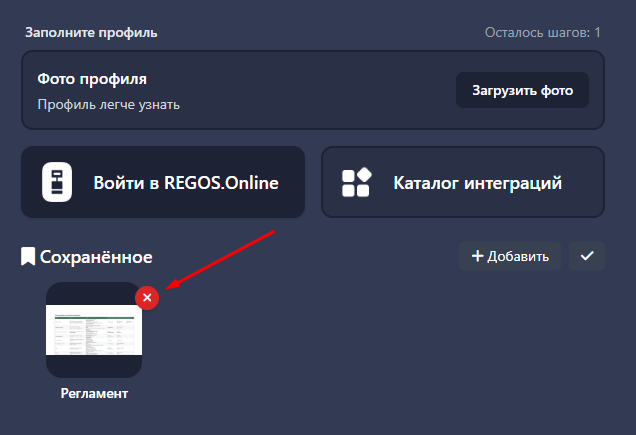
Task: Click the Осталось шагов: 1 counter
Action: pyautogui.click(x=542, y=33)
